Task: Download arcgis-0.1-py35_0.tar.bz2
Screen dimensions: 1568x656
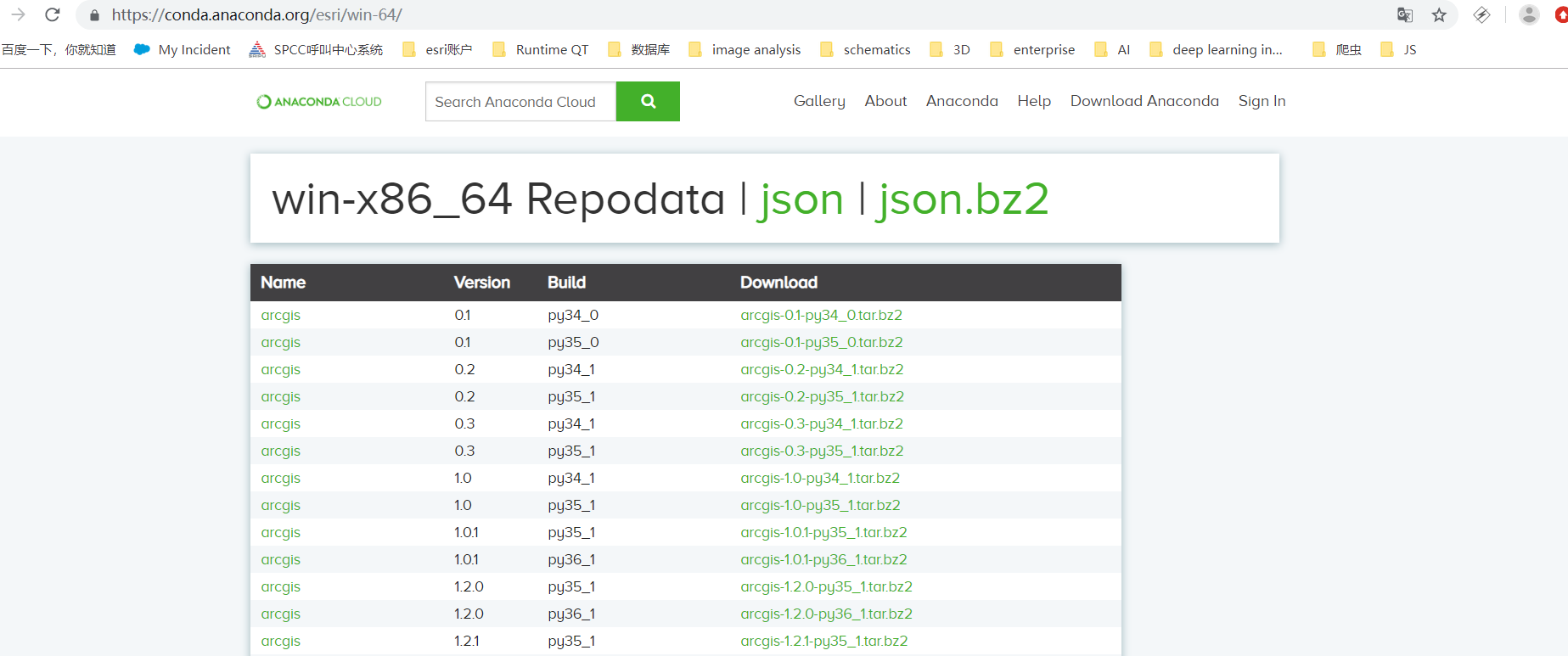Action: pos(821,342)
